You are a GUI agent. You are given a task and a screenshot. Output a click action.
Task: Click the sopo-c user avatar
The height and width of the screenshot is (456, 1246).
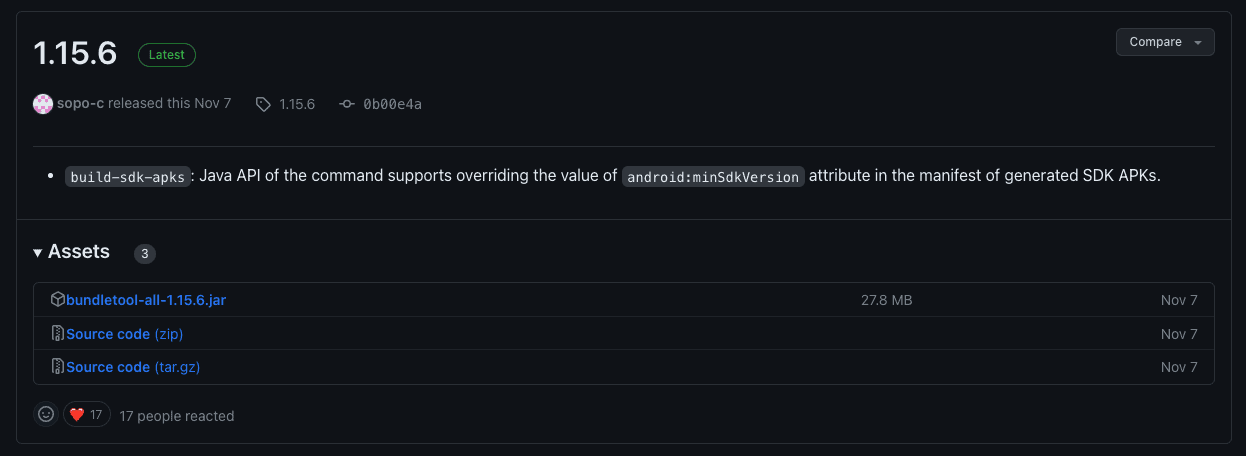tap(43, 104)
